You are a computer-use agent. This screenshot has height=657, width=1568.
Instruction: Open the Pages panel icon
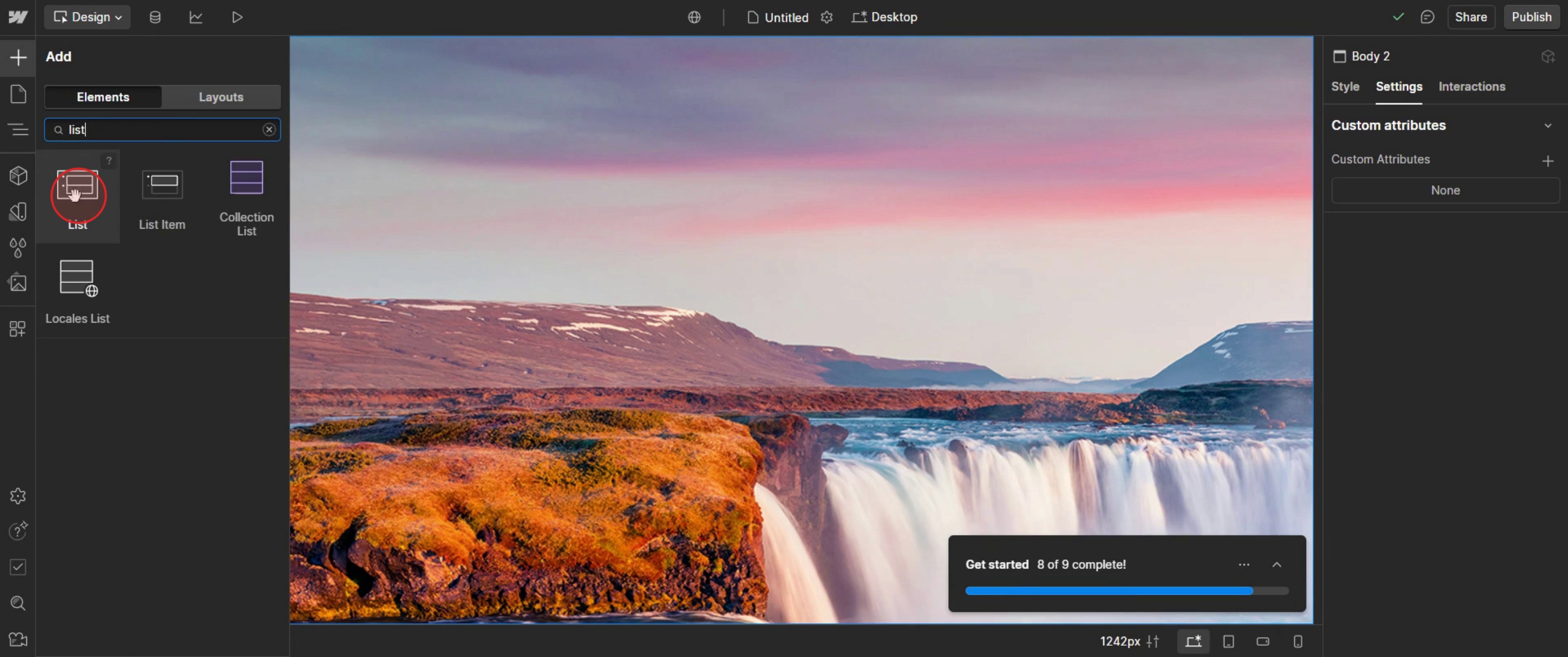click(18, 94)
